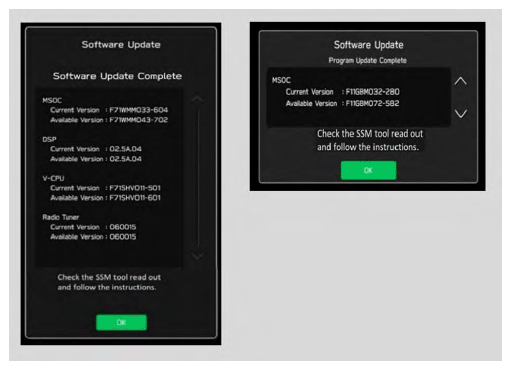Select Radio Tuner Available Version 060015 row
Image resolution: width=511 pixels, height=370 pixels.
(93, 237)
